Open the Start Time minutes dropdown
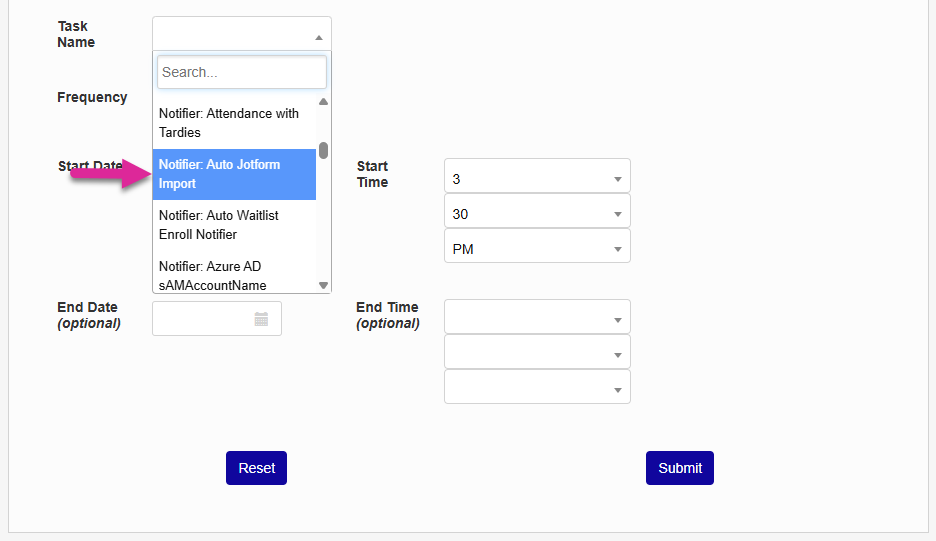Viewport: 936px width, 541px height. [537, 214]
